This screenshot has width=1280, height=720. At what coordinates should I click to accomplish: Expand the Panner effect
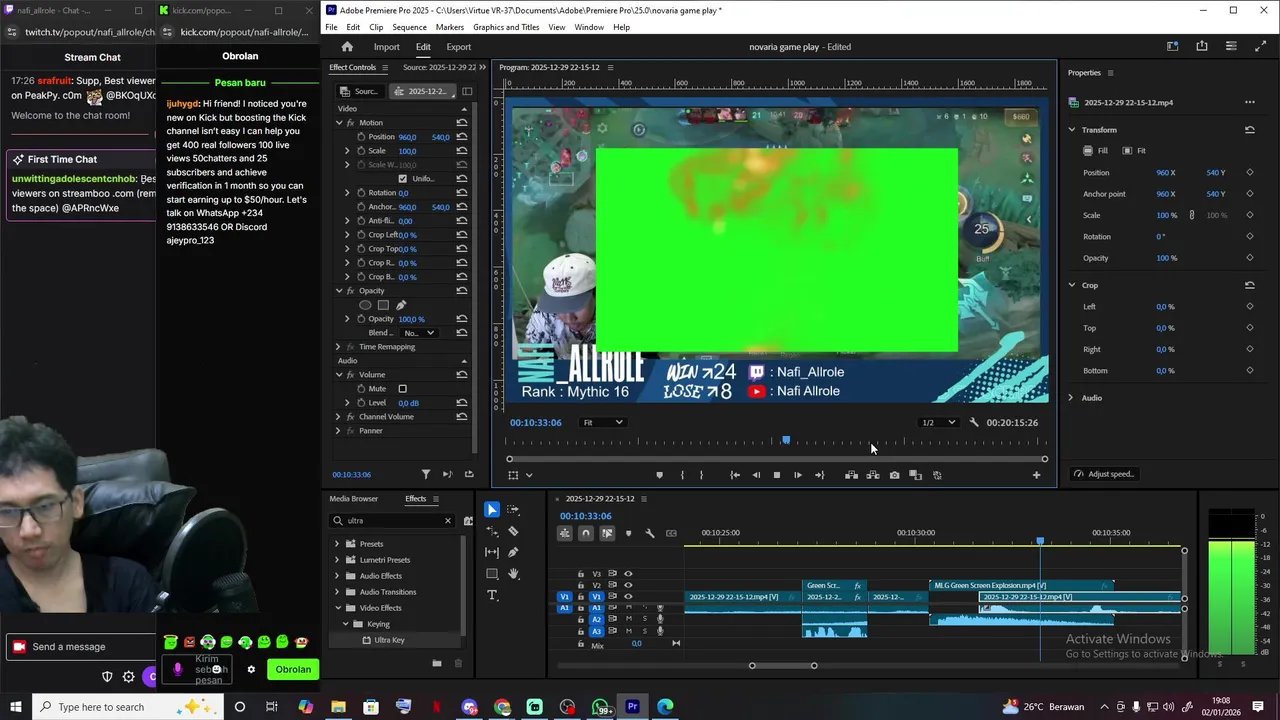(x=339, y=431)
